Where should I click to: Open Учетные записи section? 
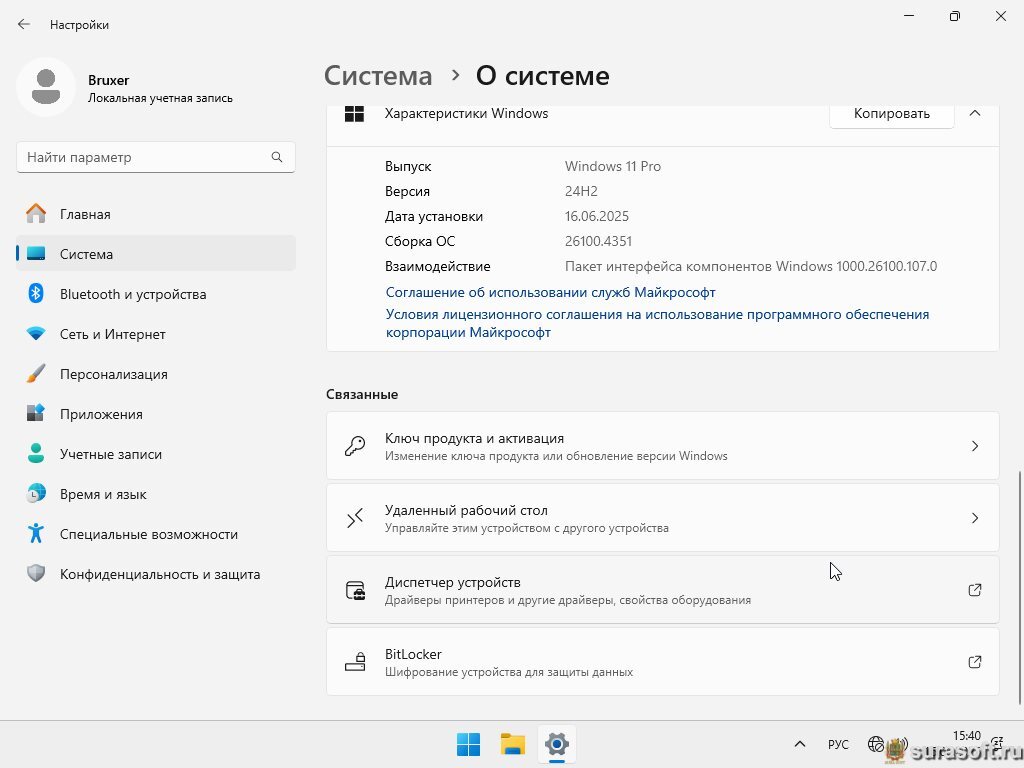tap(155, 453)
